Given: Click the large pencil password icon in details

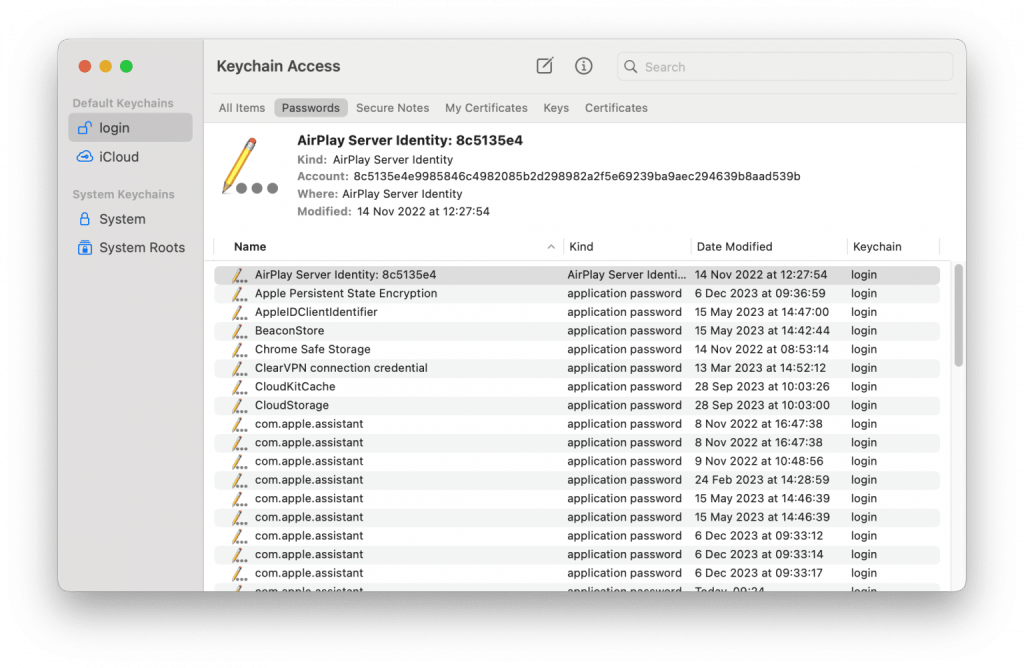Looking at the screenshot, I should [249, 167].
